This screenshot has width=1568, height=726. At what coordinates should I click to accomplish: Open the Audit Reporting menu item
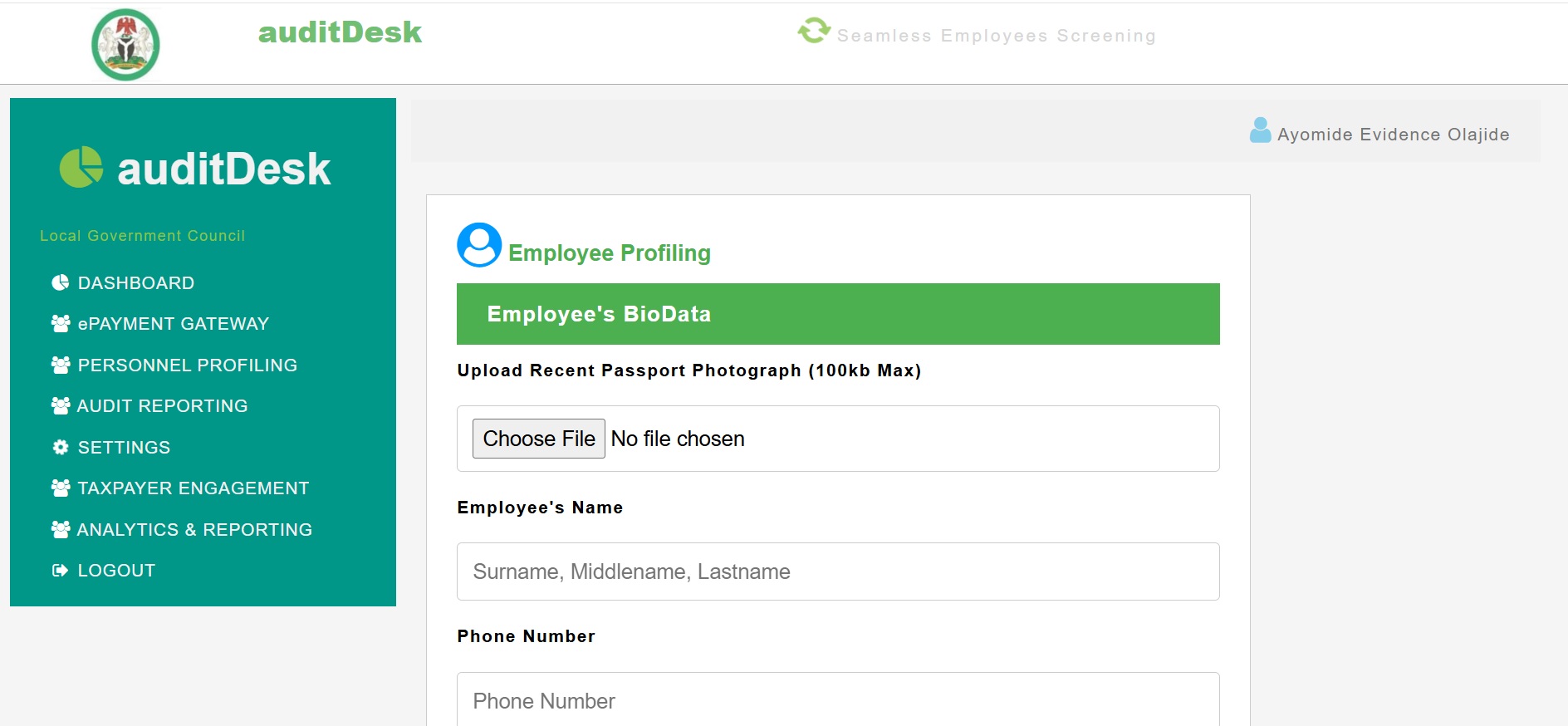click(149, 405)
